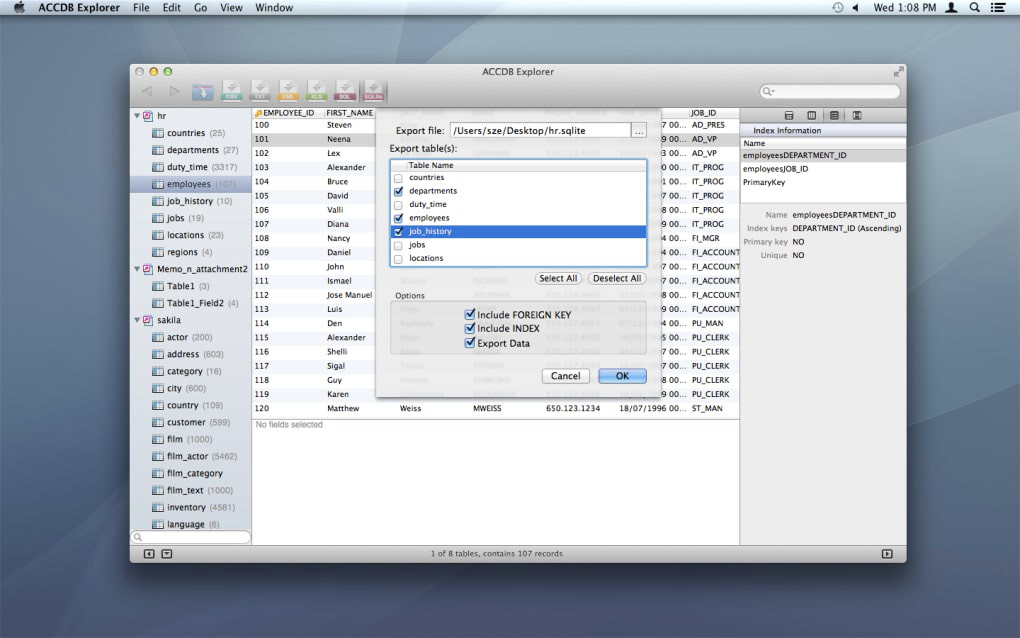Viewport: 1020px width, 638px height.
Task: Click Cancel in export dialog
Action: (x=565, y=376)
